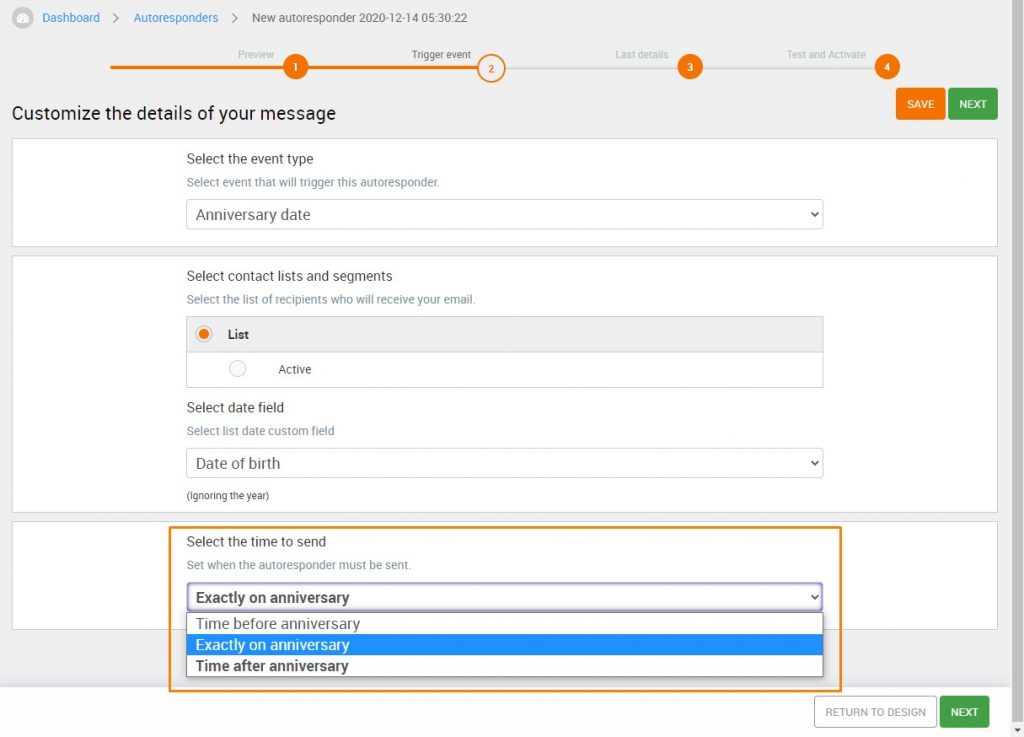This screenshot has height=737, width=1024.
Task: Select the Active list radio button
Action: point(237,368)
